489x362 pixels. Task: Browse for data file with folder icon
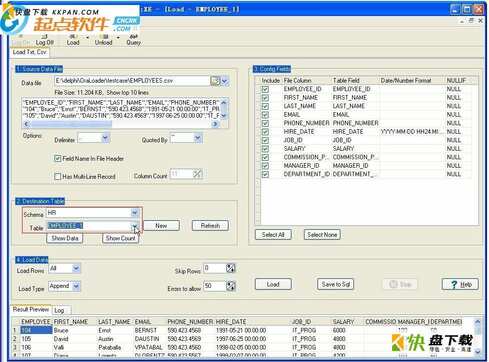tap(215, 81)
